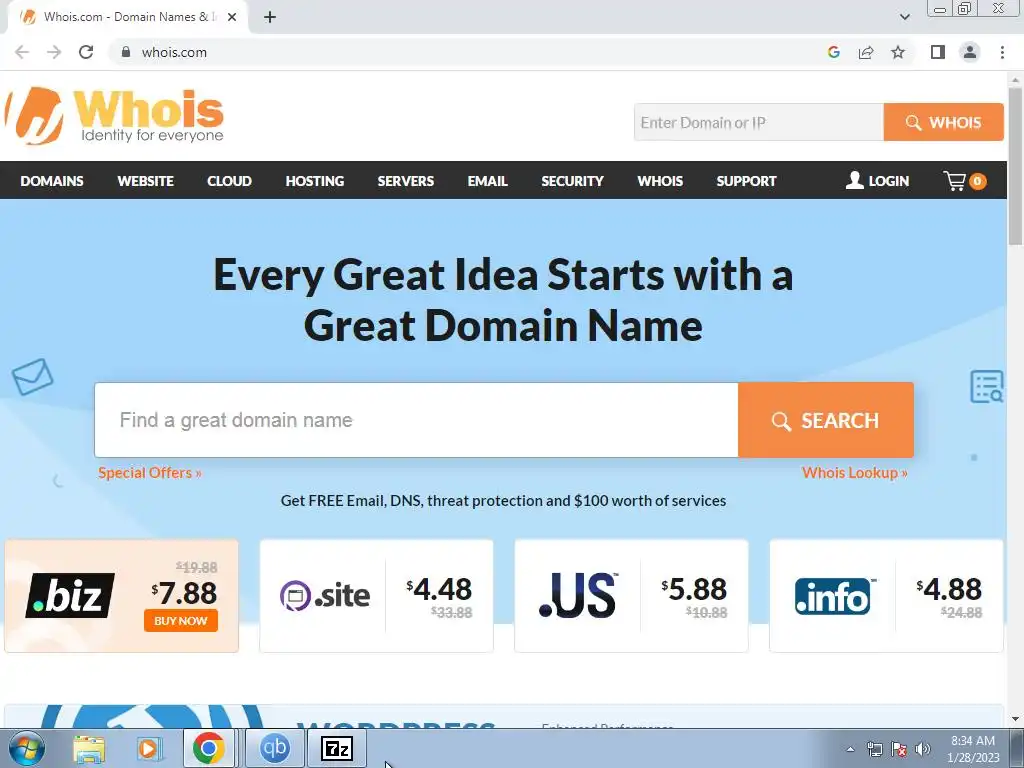Viewport: 1024px width, 768px height.
Task: Open qBittorrent from taskbar
Action: [274, 748]
